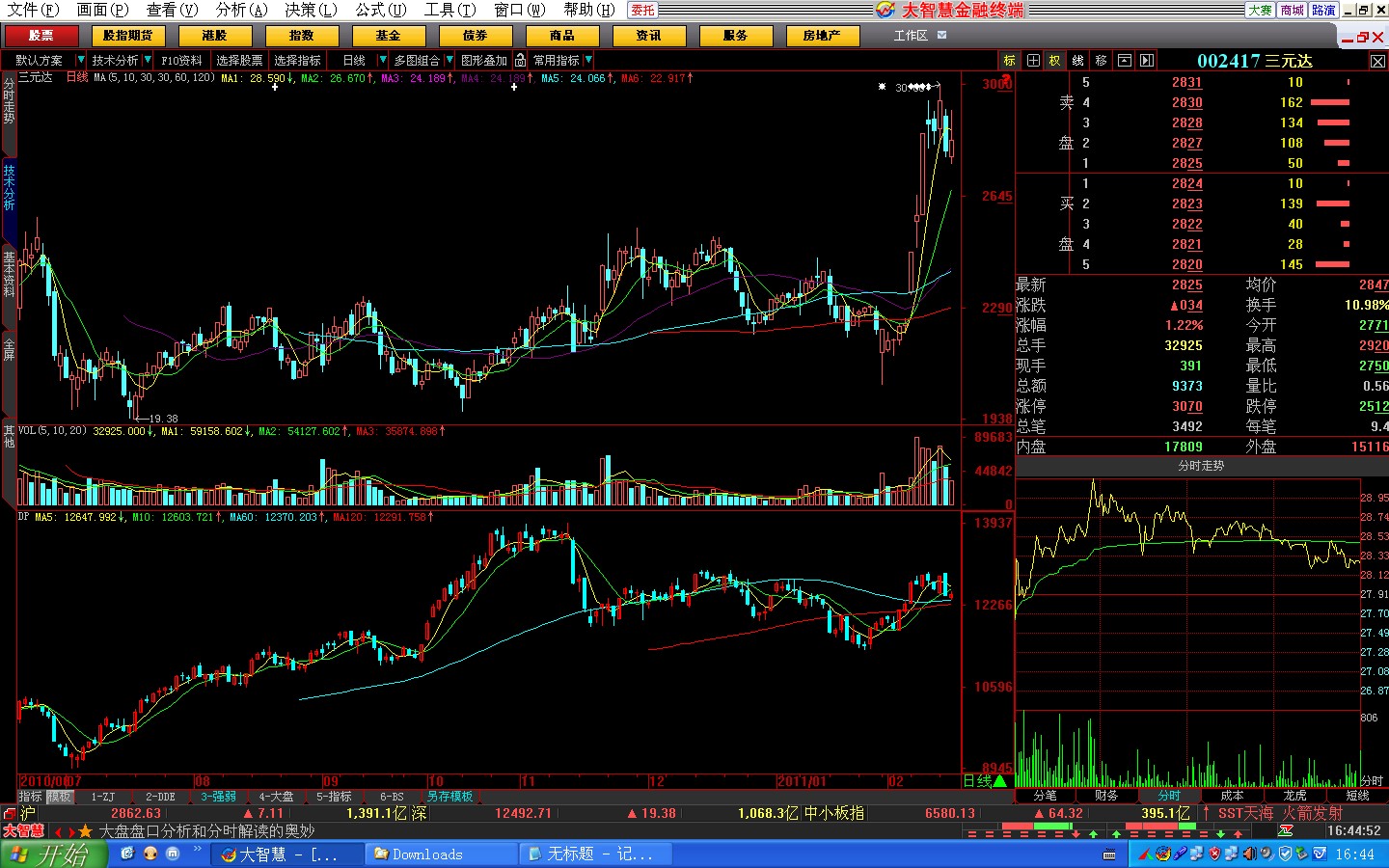Open the 决策(L) menu

coord(311,10)
